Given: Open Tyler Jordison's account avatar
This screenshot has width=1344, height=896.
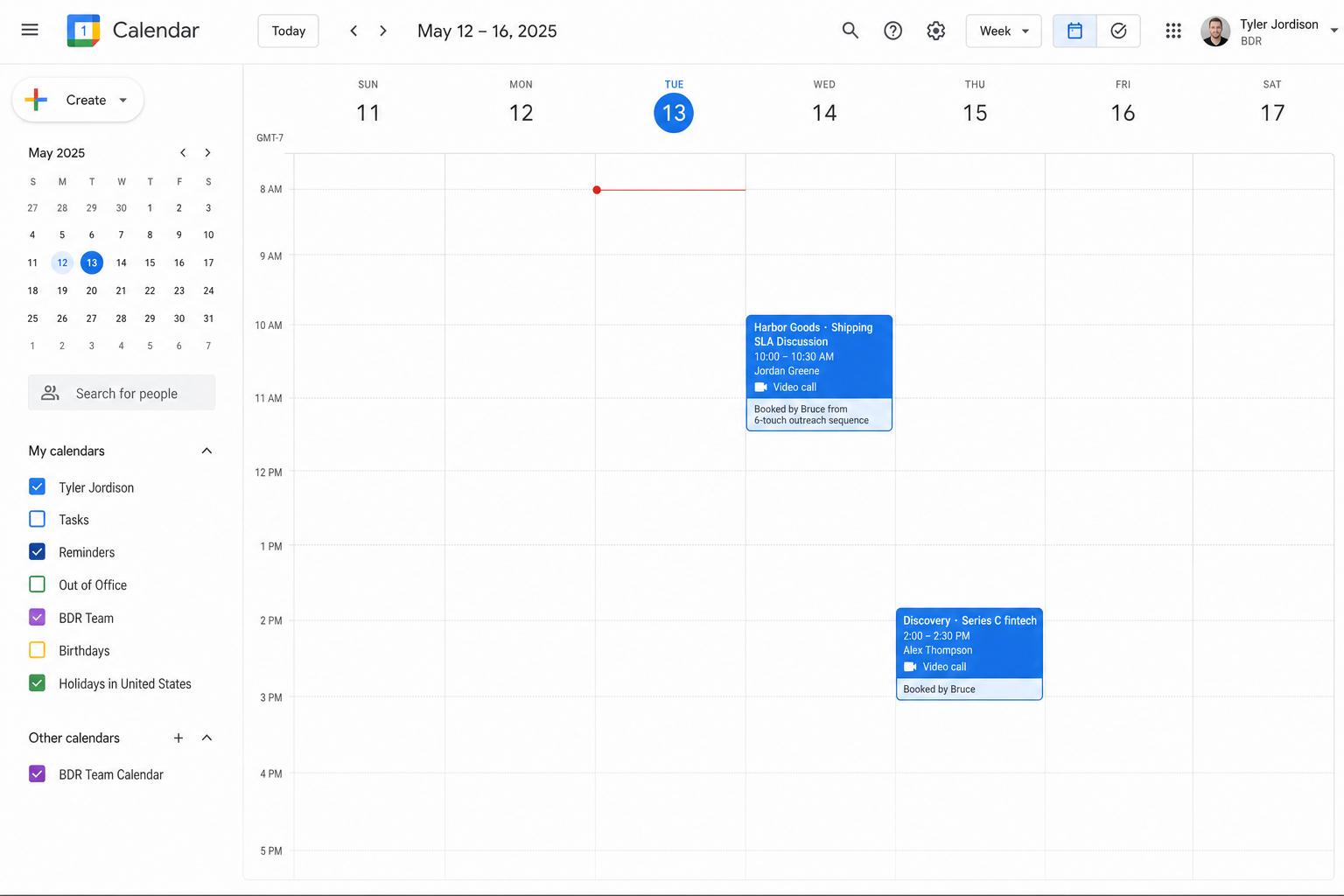Looking at the screenshot, I should tap(1215, 31).
